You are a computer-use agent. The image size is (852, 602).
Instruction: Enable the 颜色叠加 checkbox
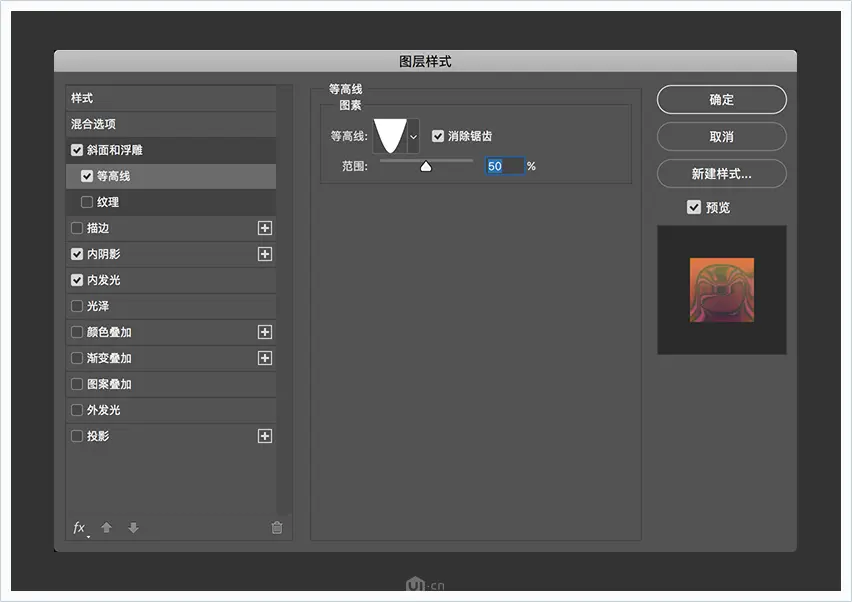click(x=77, y=332)
